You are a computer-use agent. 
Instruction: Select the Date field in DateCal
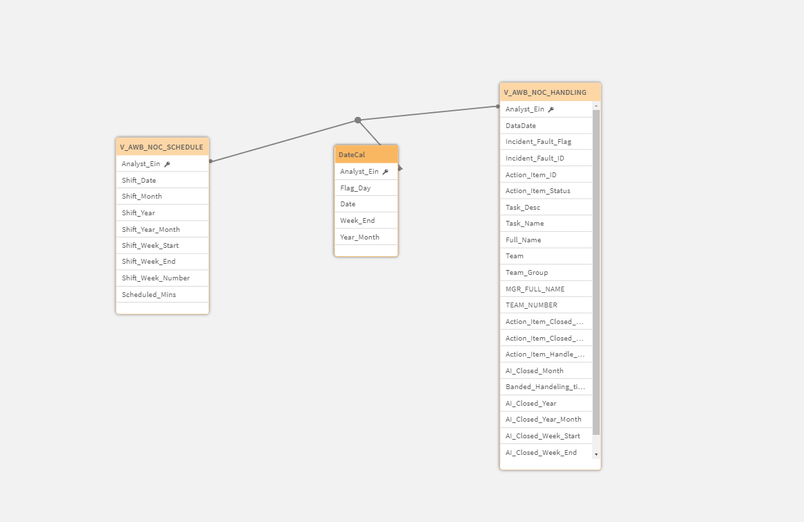pyautogui.click(x=366, y=204)
